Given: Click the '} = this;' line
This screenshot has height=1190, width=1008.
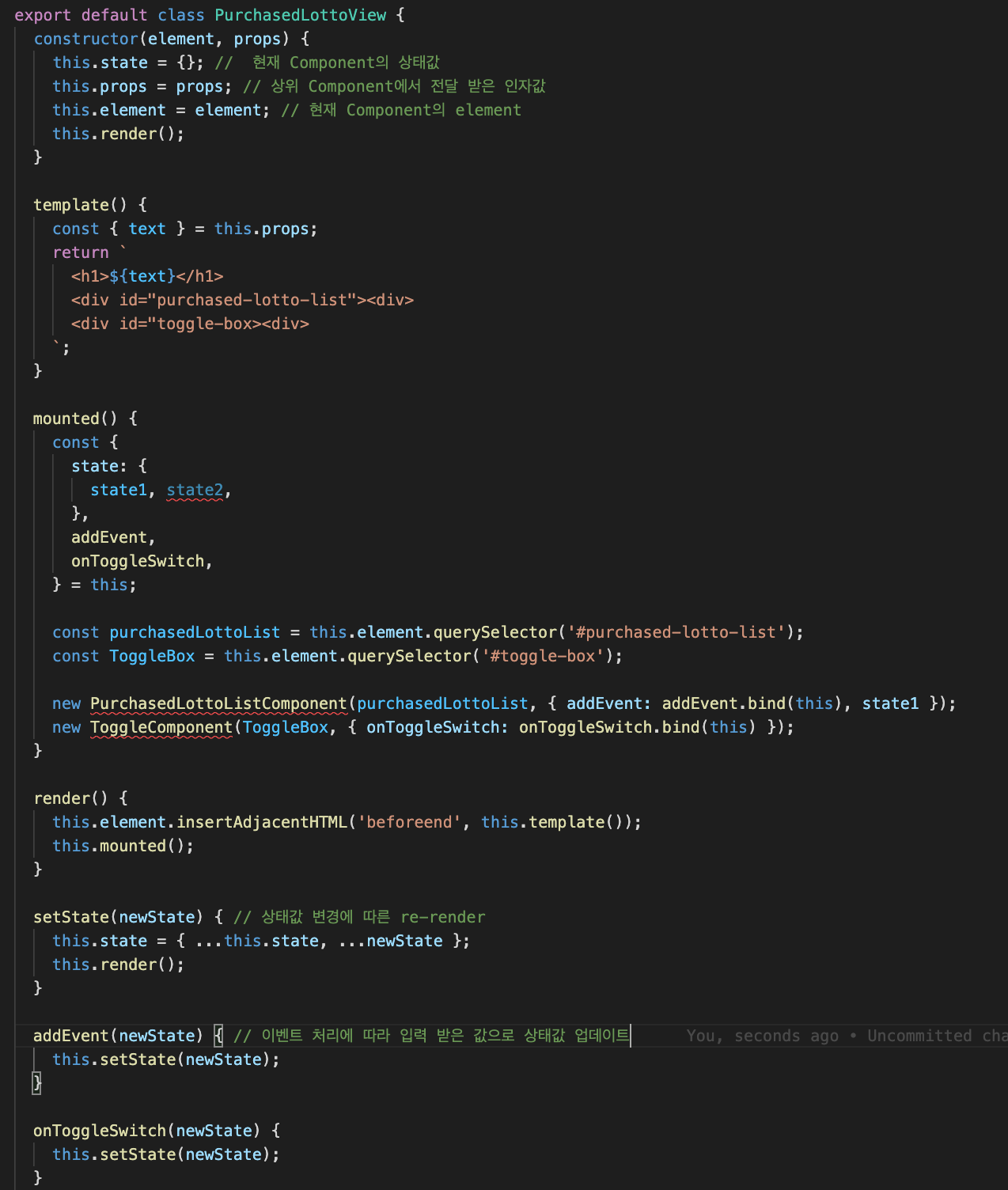Looking at the screenshot, I should coord(94,585).
